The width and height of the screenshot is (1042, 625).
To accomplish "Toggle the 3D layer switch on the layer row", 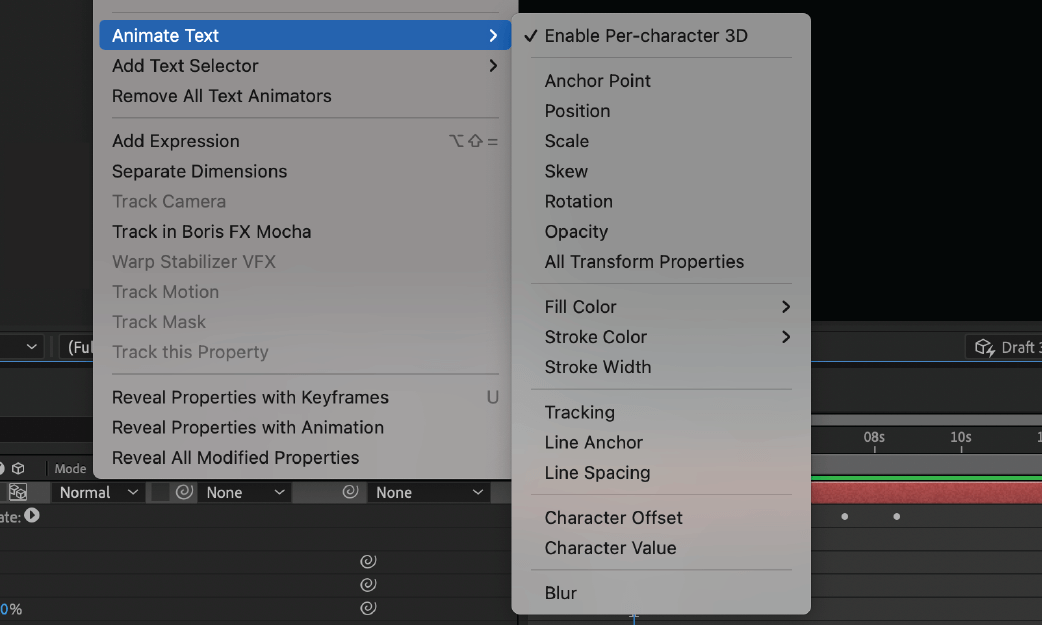I will pos(18,492).
